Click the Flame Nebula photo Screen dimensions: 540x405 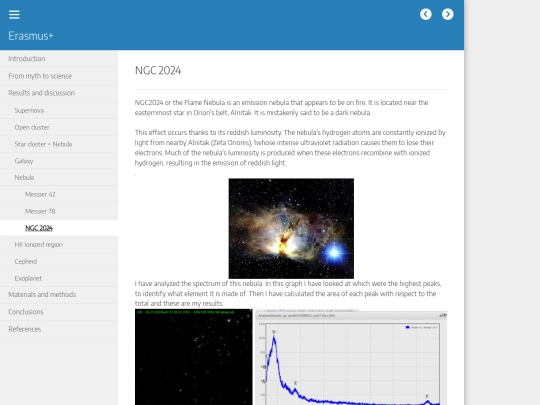click(291, 228)
